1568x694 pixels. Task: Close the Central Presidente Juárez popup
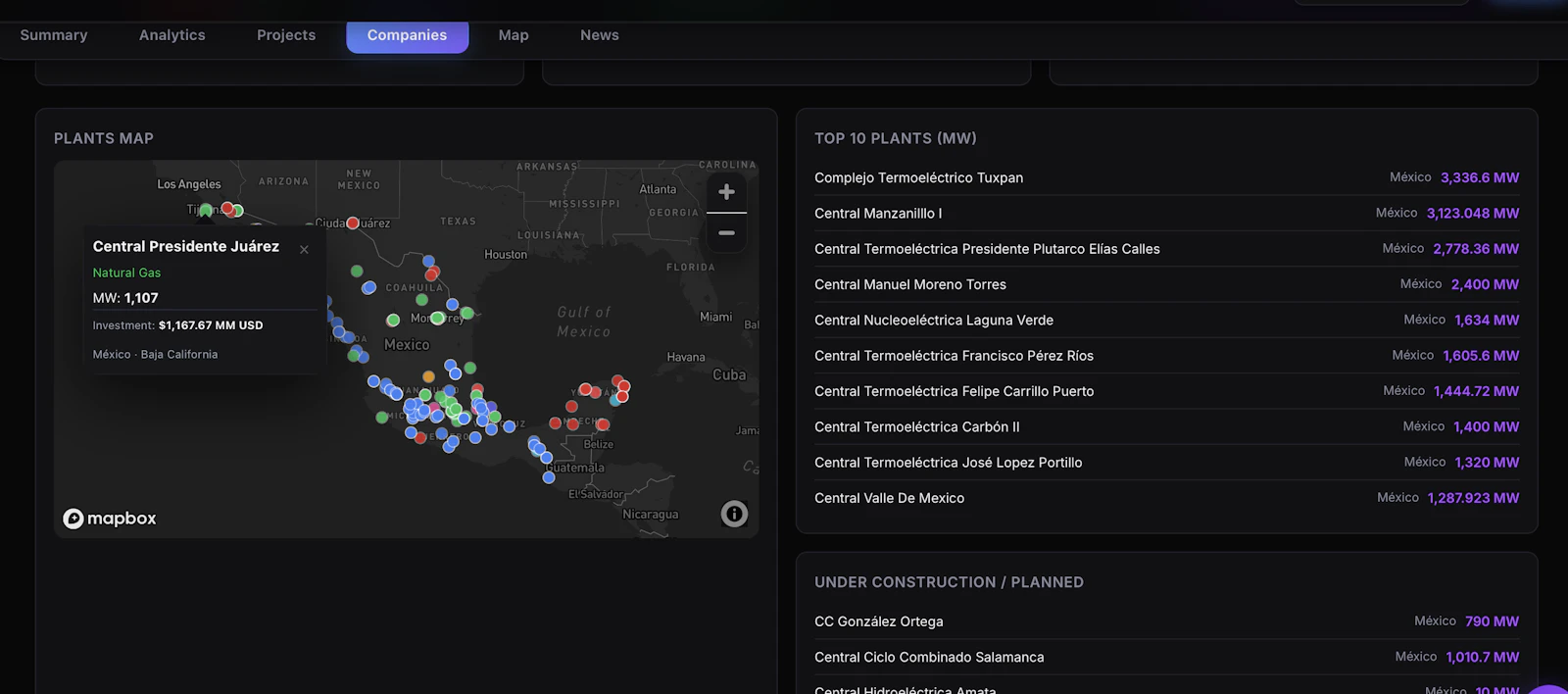(x=304, y=250)
